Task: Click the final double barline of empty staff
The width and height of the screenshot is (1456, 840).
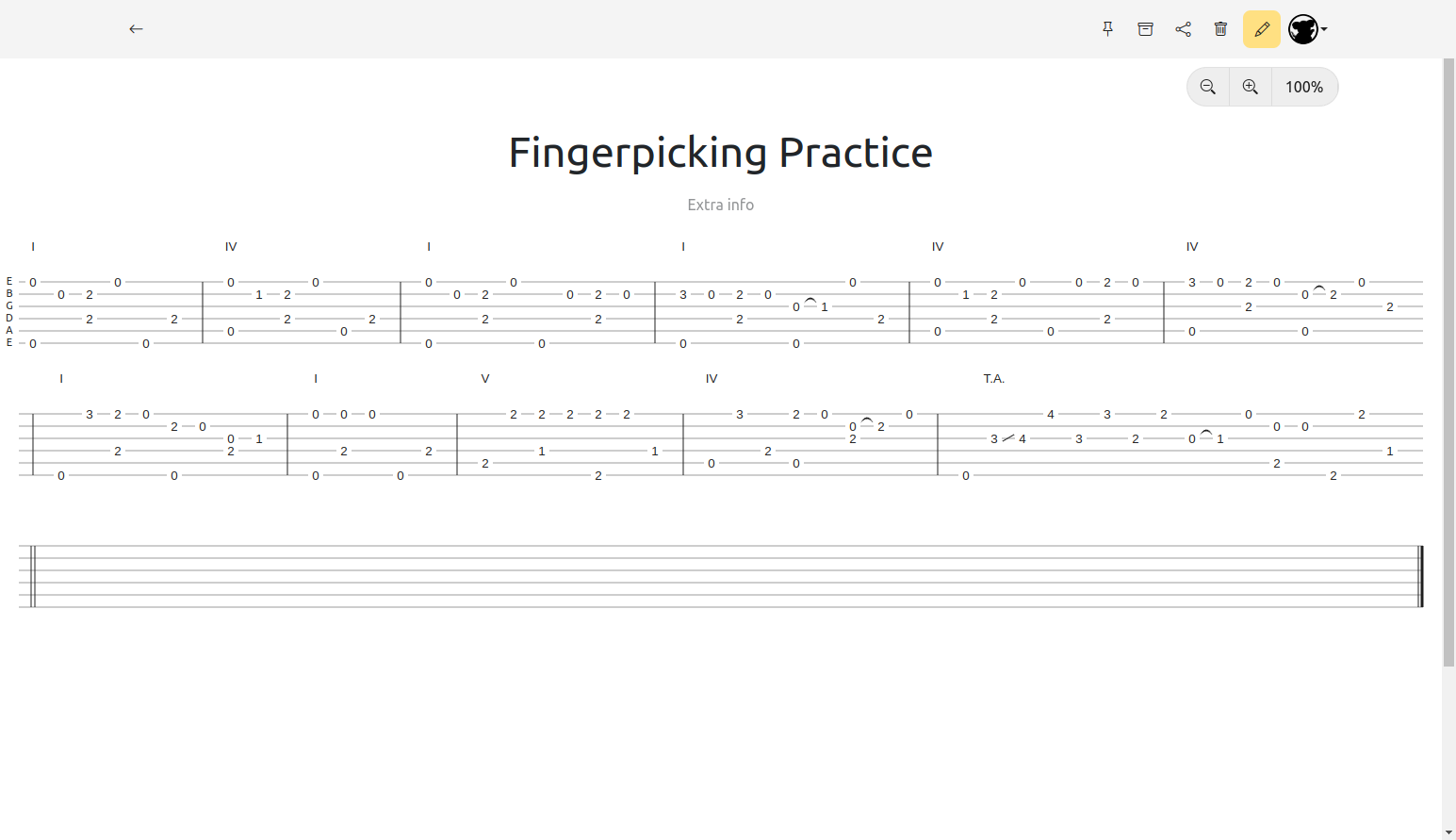Action: point(1420,576)
